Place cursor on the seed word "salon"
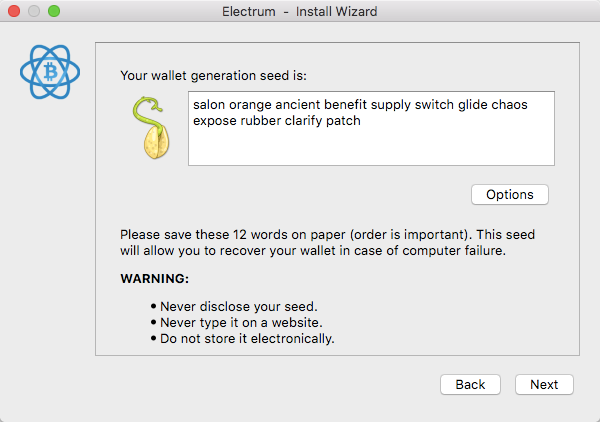Viewport: 600px width, 422px height. point(209,104)
